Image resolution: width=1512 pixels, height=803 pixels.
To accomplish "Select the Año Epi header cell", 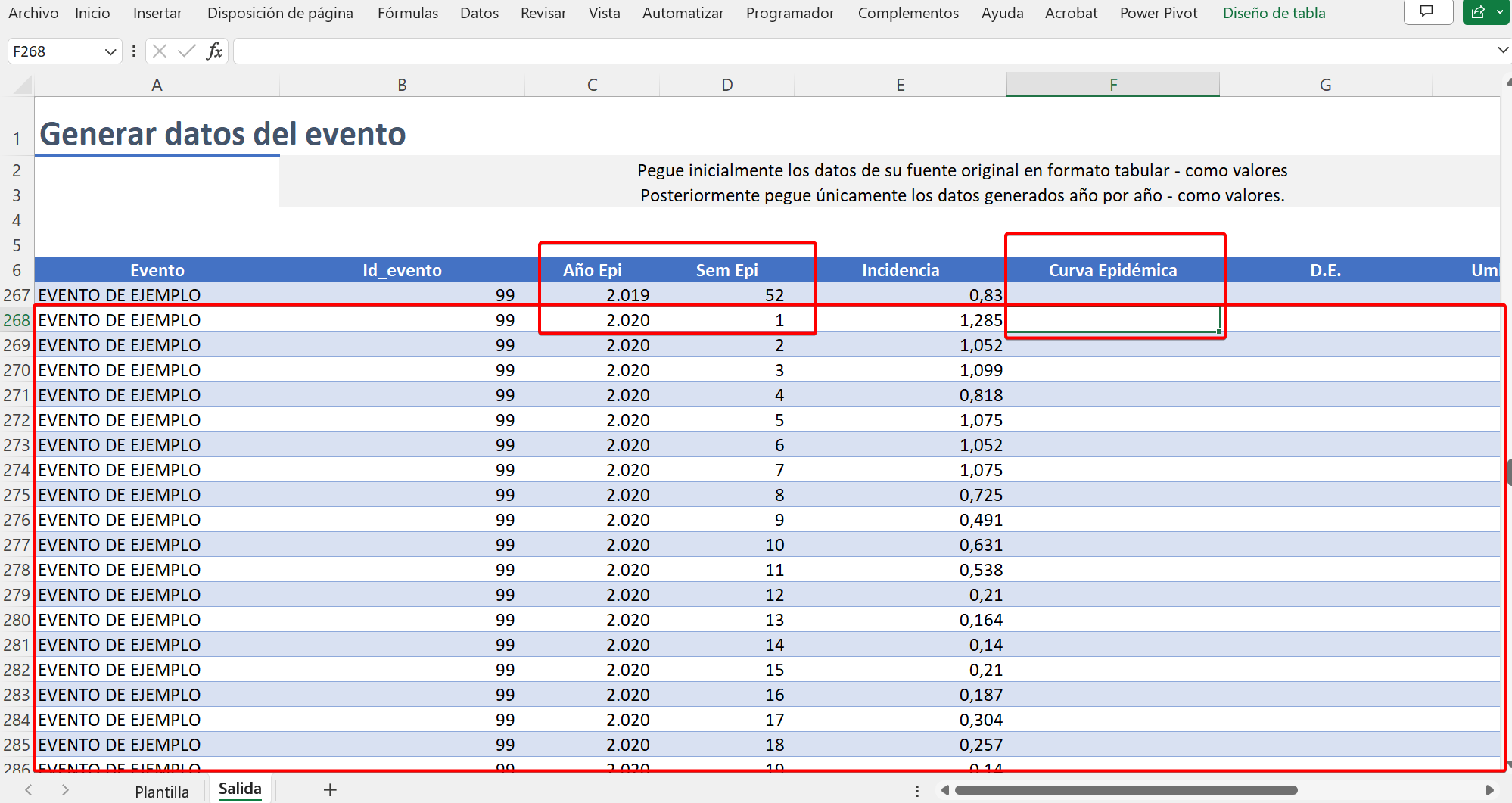I will 593,270.
